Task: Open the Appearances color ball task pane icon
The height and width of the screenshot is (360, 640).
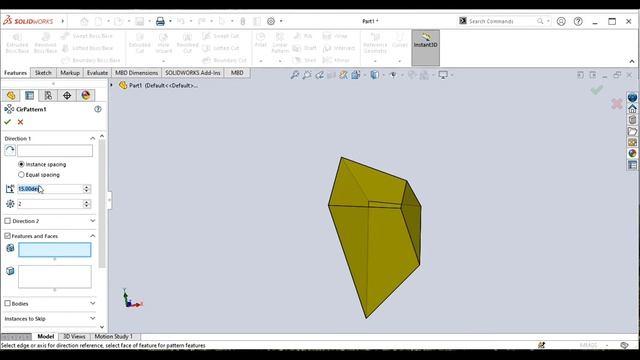Action: [632, 153]
